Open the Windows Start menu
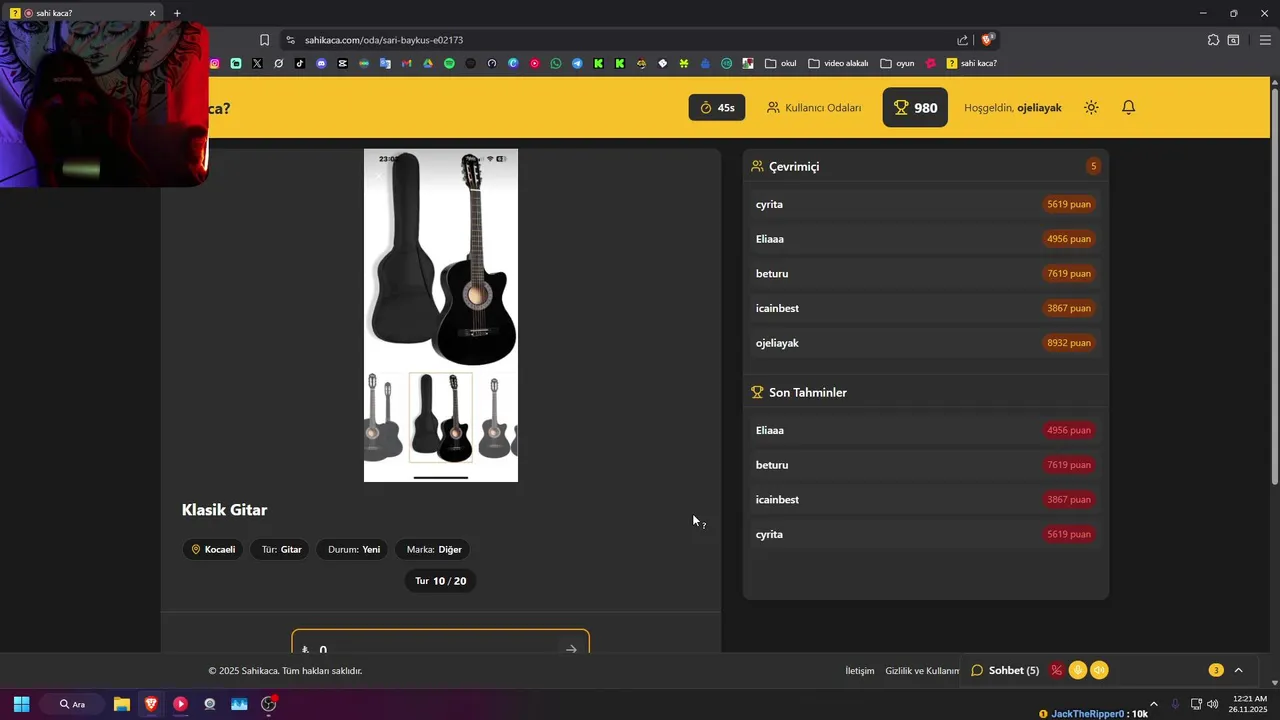The height and width of the screenshot is (720, 1280). 21,704
